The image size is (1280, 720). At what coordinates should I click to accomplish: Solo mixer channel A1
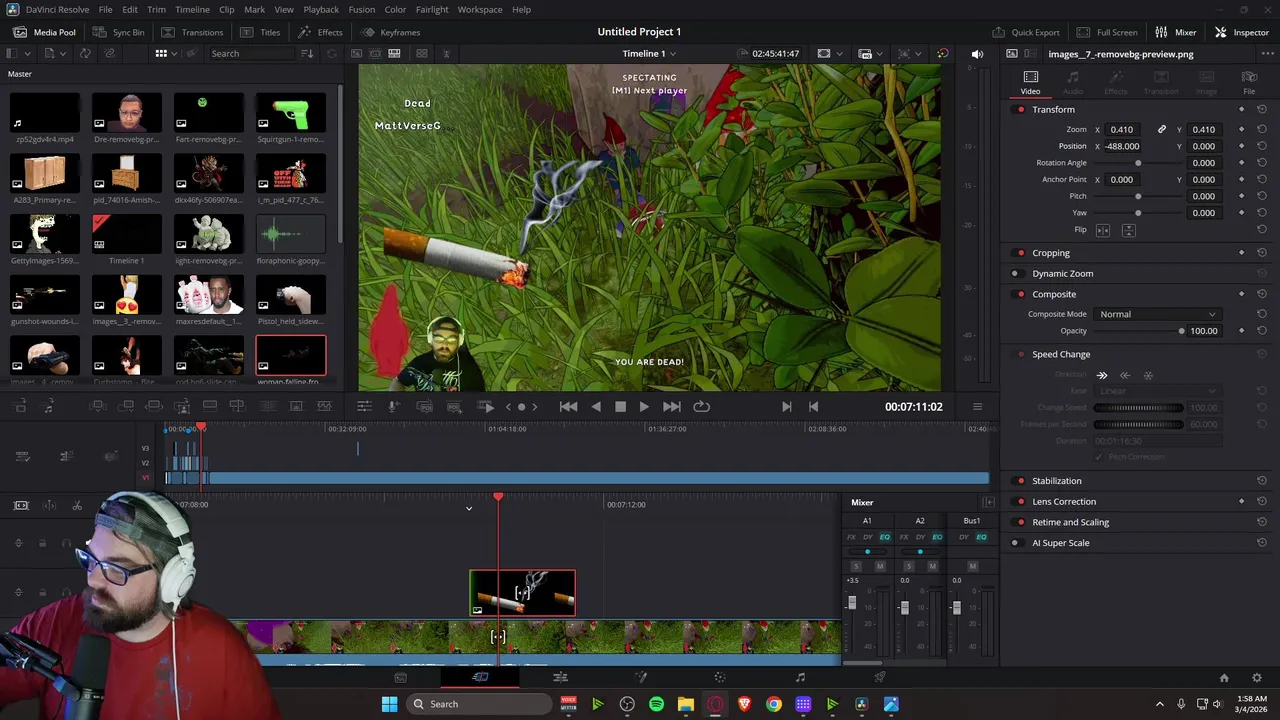(855, 567)
